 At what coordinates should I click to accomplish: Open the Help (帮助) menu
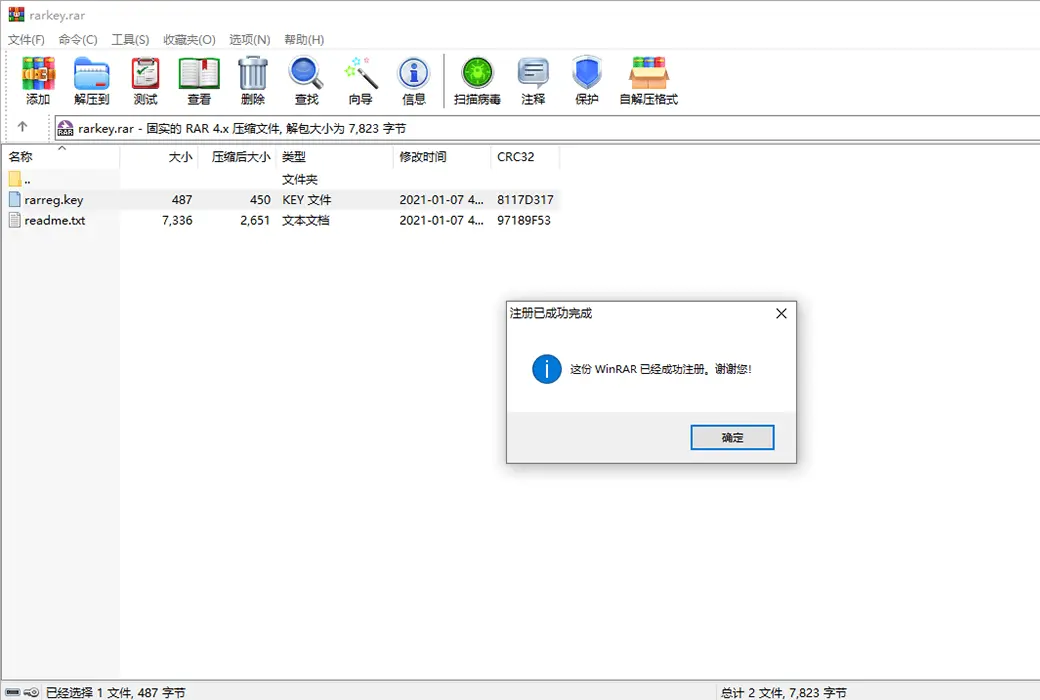click(x=304, y=39)
